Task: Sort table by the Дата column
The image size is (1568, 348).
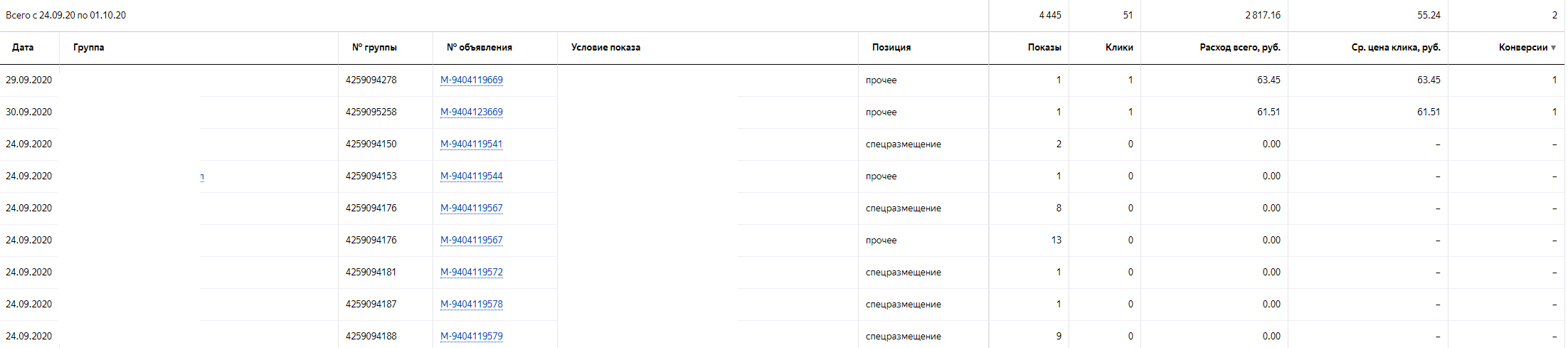Action: click(x=23, y=48)
